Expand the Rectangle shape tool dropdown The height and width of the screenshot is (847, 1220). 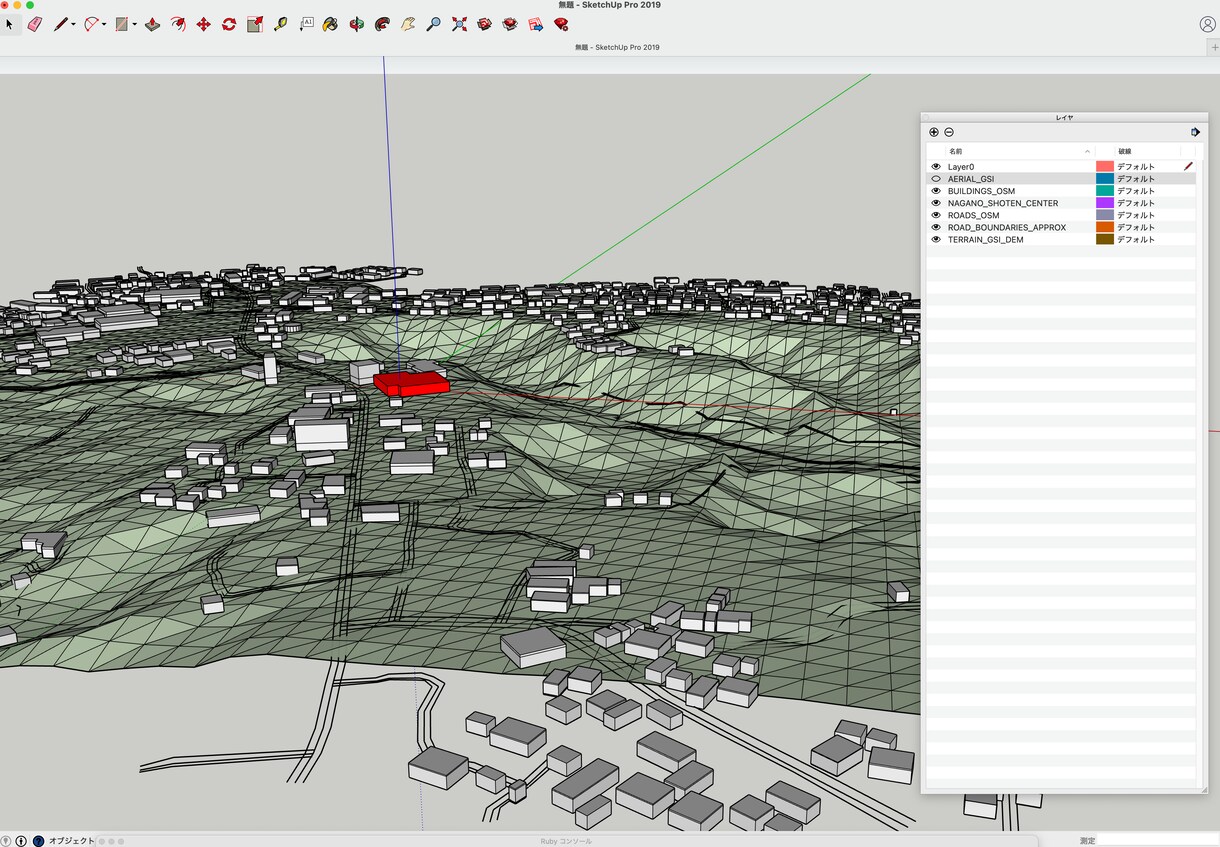(135, 25)
